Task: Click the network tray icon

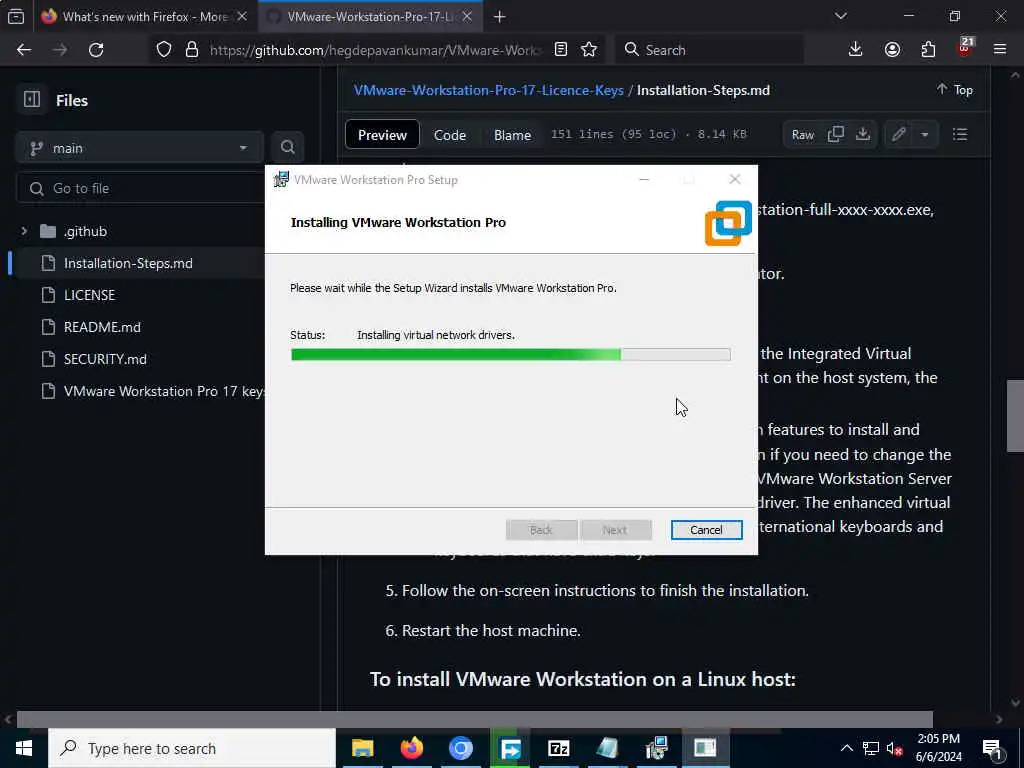Action: pyautogui.click(x=871, y=748)
